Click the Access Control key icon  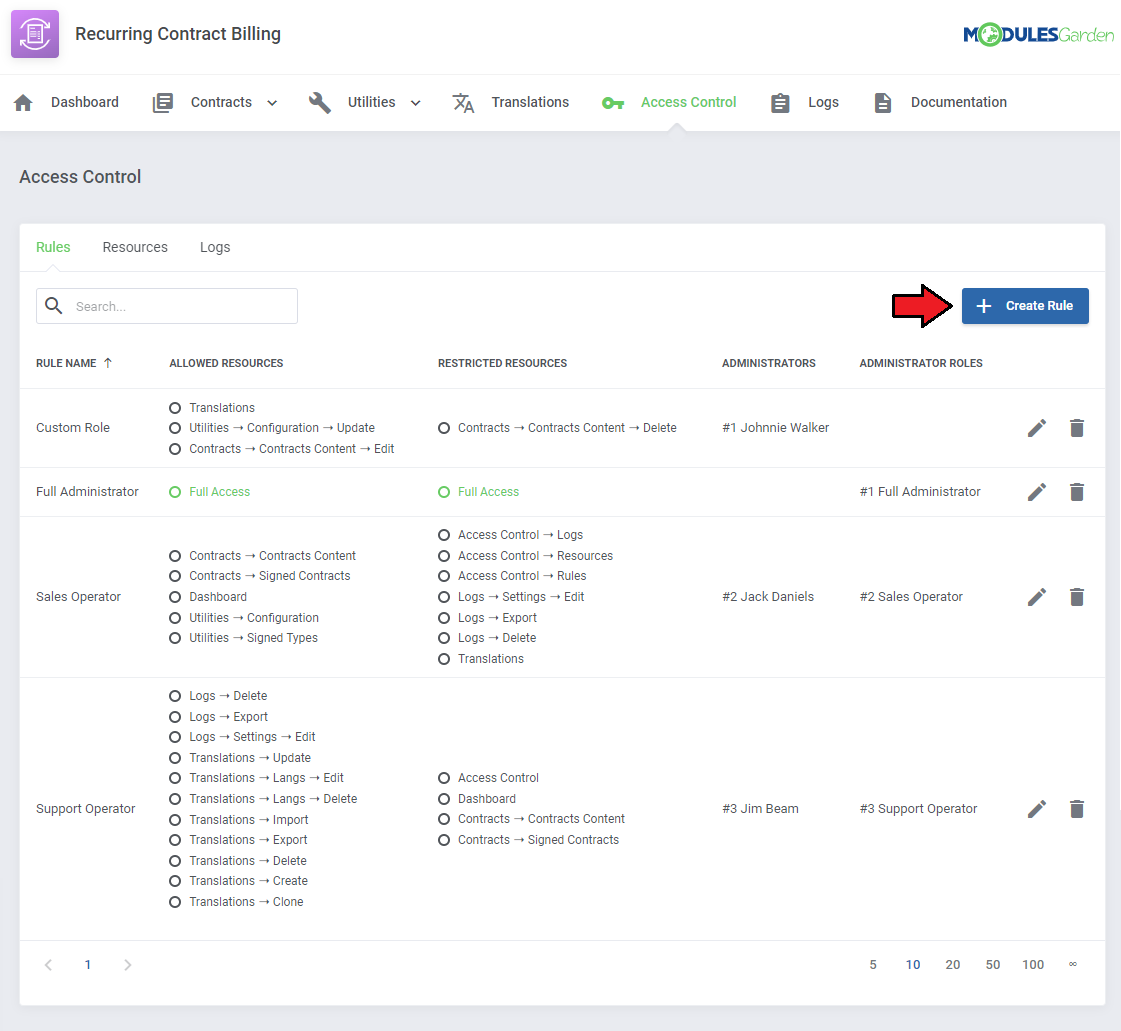pyautogui.click(x=613, y=104)
